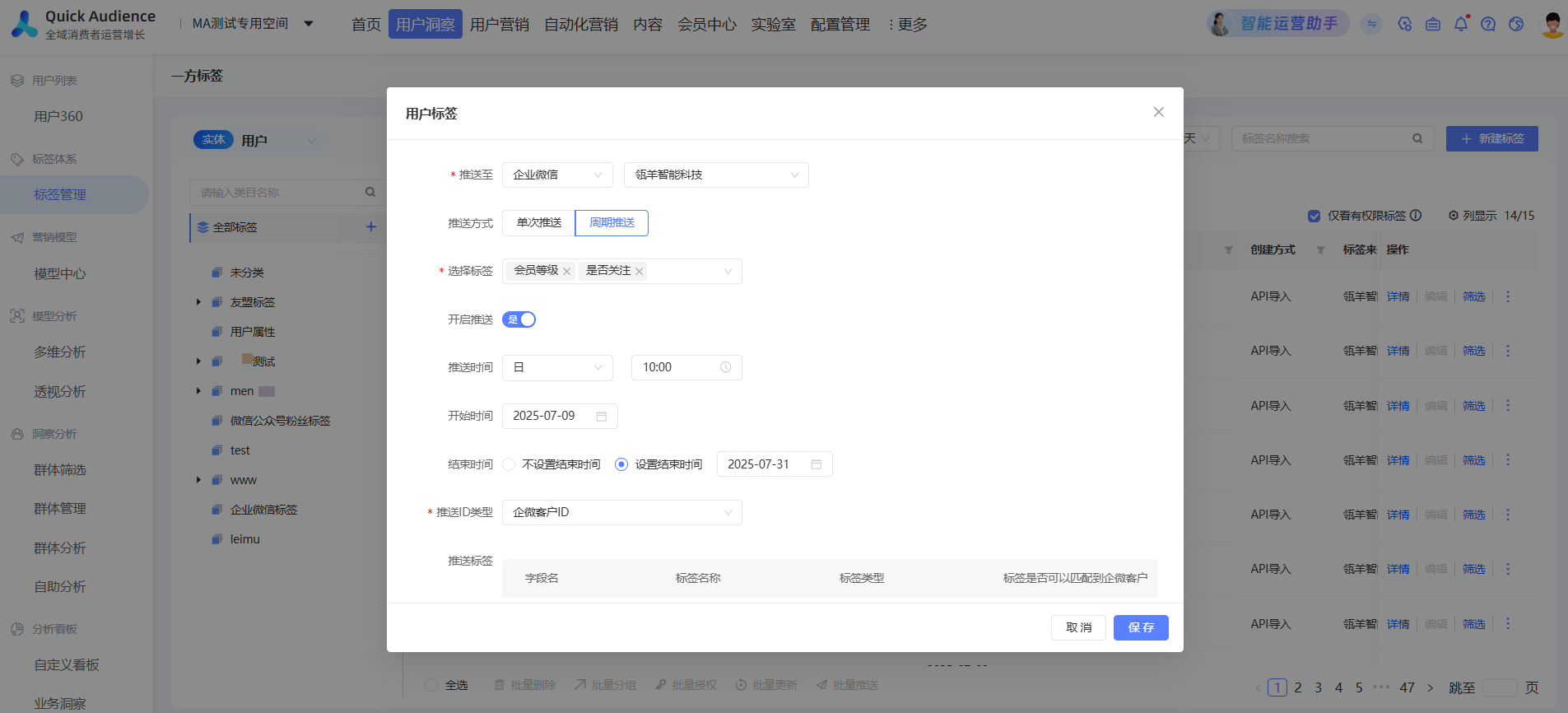Click the 取消 button
This screenshot has height=713, width=1568.
point(1078,627)
